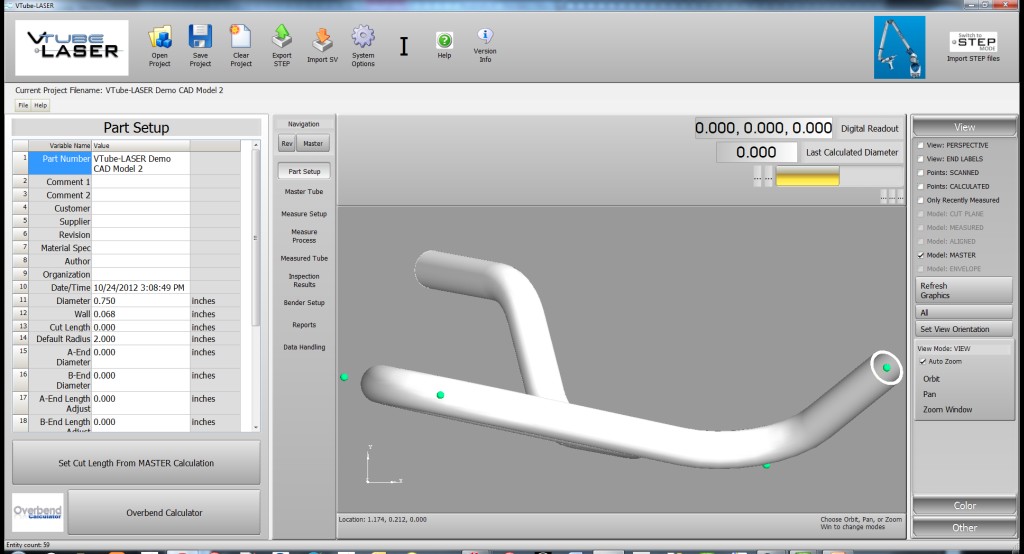Click the Save Project floppy icon
The width and height of the screenshot is (1024, 554).
pyautogui.click(x=200, y=38)
